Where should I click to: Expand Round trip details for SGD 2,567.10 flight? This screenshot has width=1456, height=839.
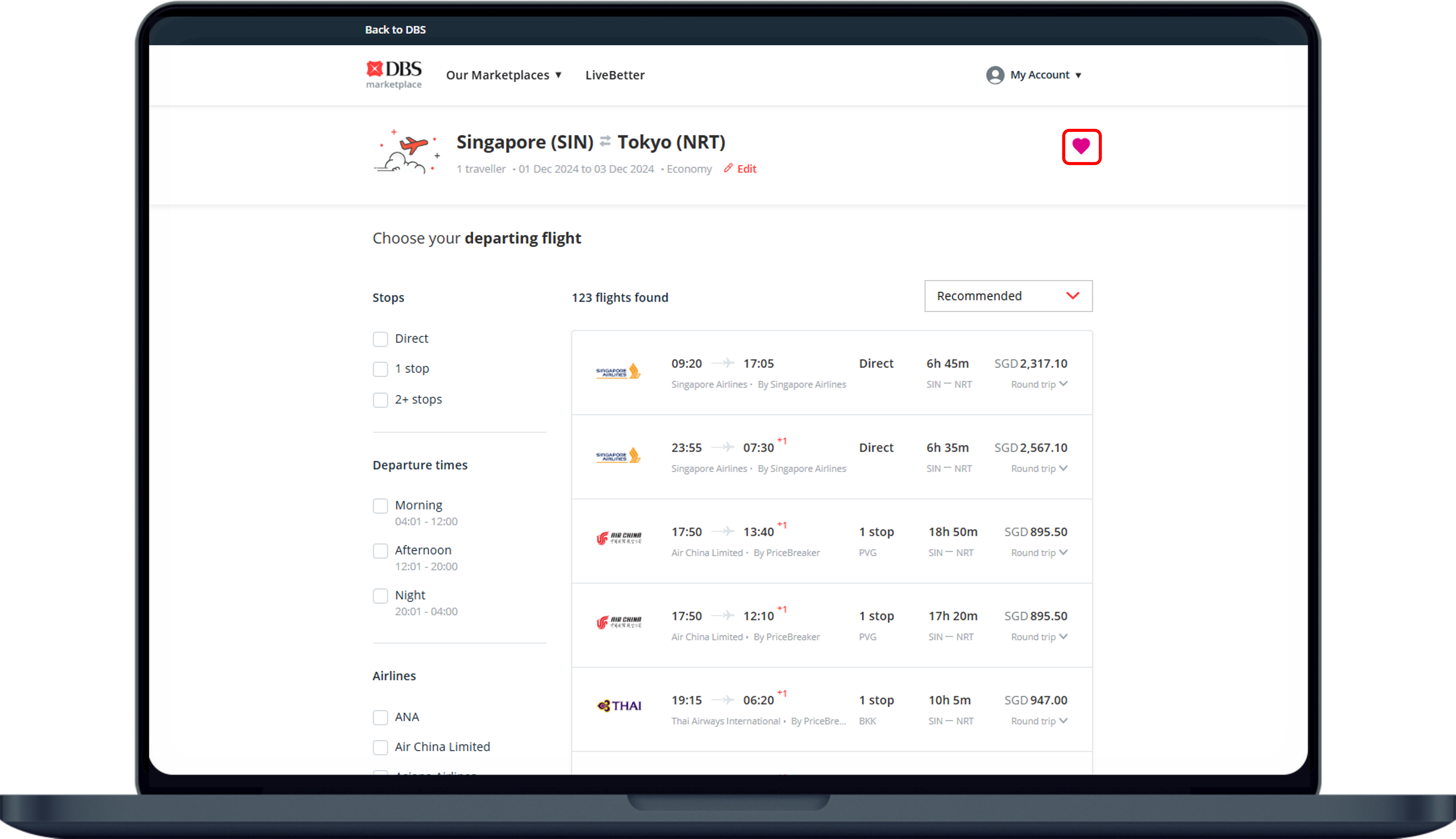1039,468
